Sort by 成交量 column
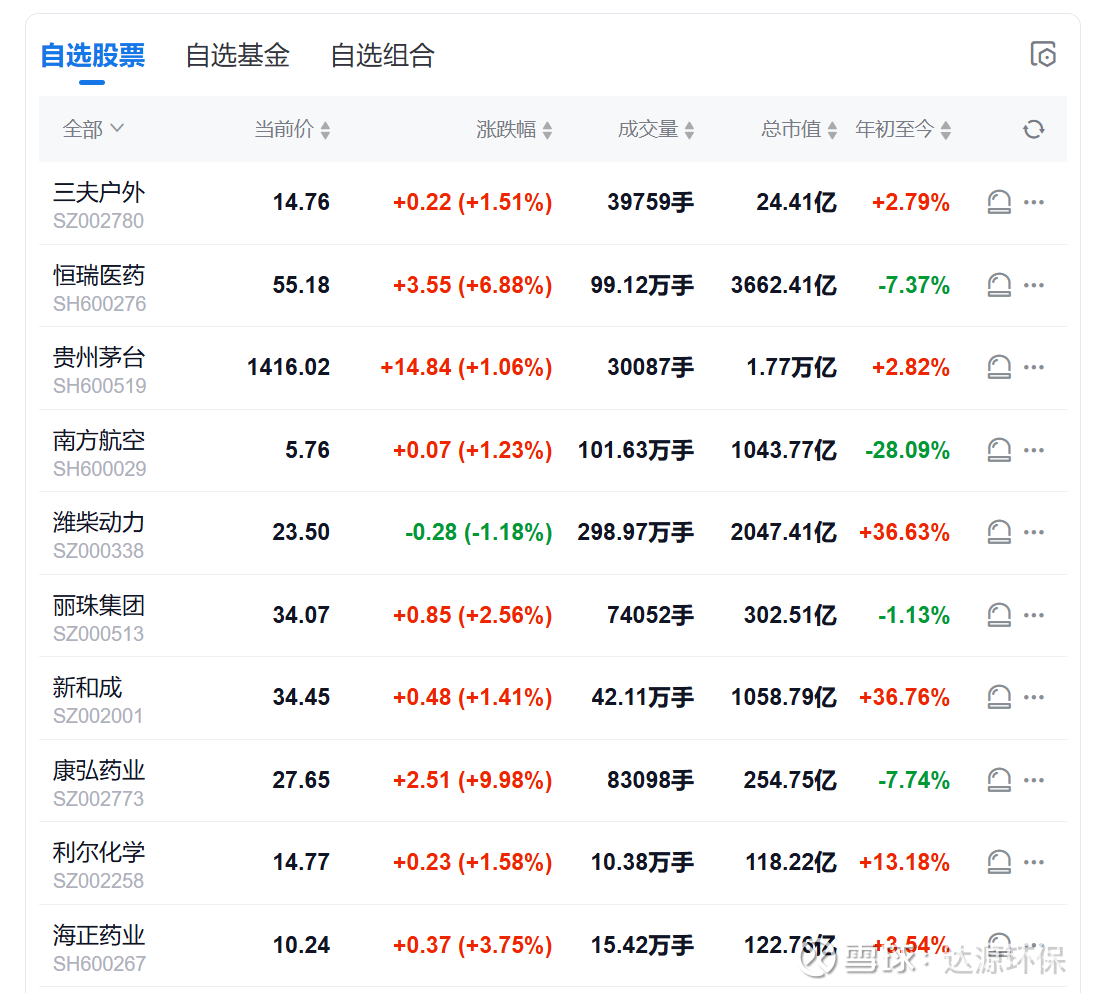This screenshot has width=1098, height=993. [x=656, y=130]
